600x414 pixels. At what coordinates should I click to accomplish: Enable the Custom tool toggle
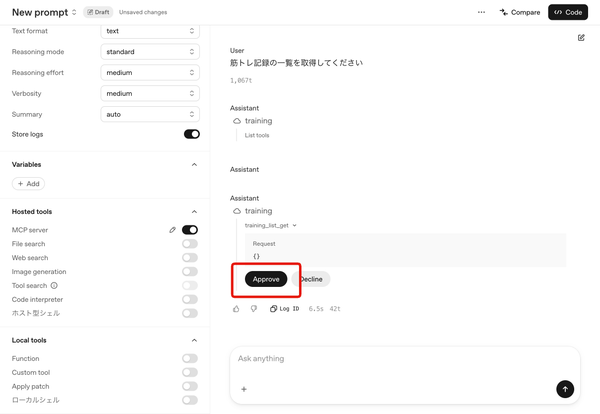point(190,372)
